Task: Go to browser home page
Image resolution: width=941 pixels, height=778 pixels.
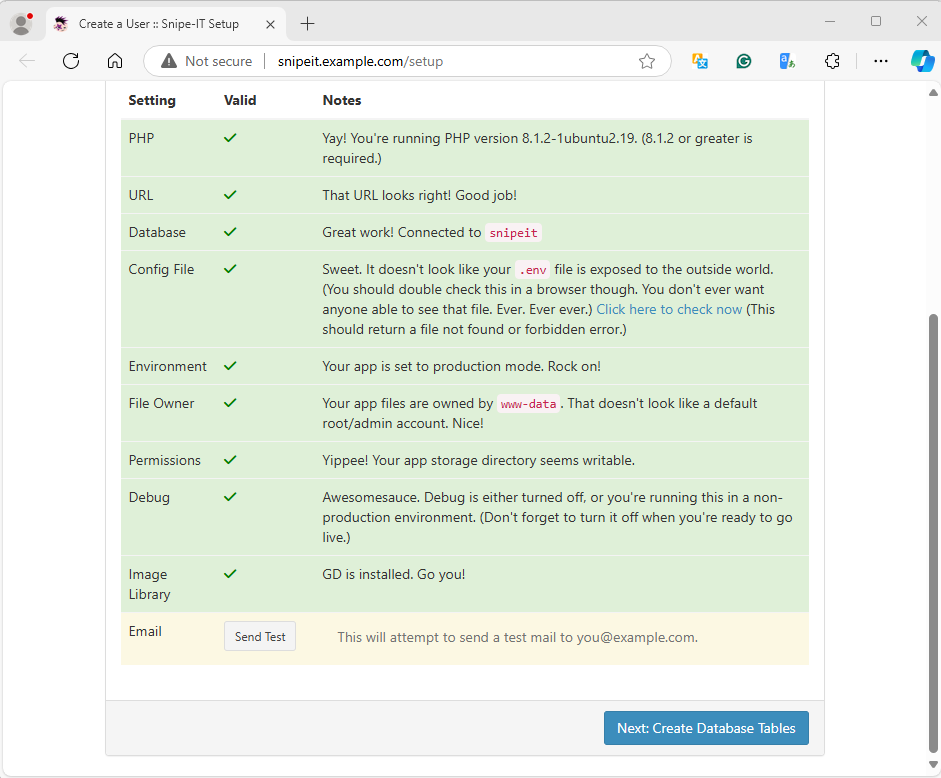Action: pos(115,61)
